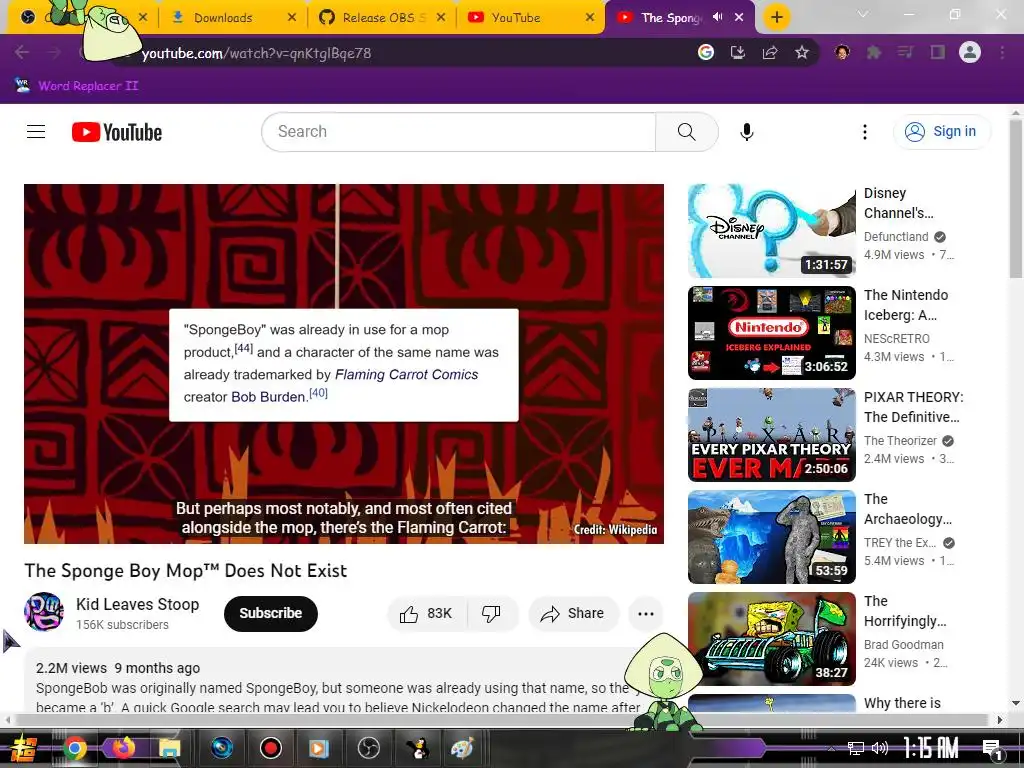Open OBS Studio taskbar icon
1024x768 pixels.
point(368,748)
